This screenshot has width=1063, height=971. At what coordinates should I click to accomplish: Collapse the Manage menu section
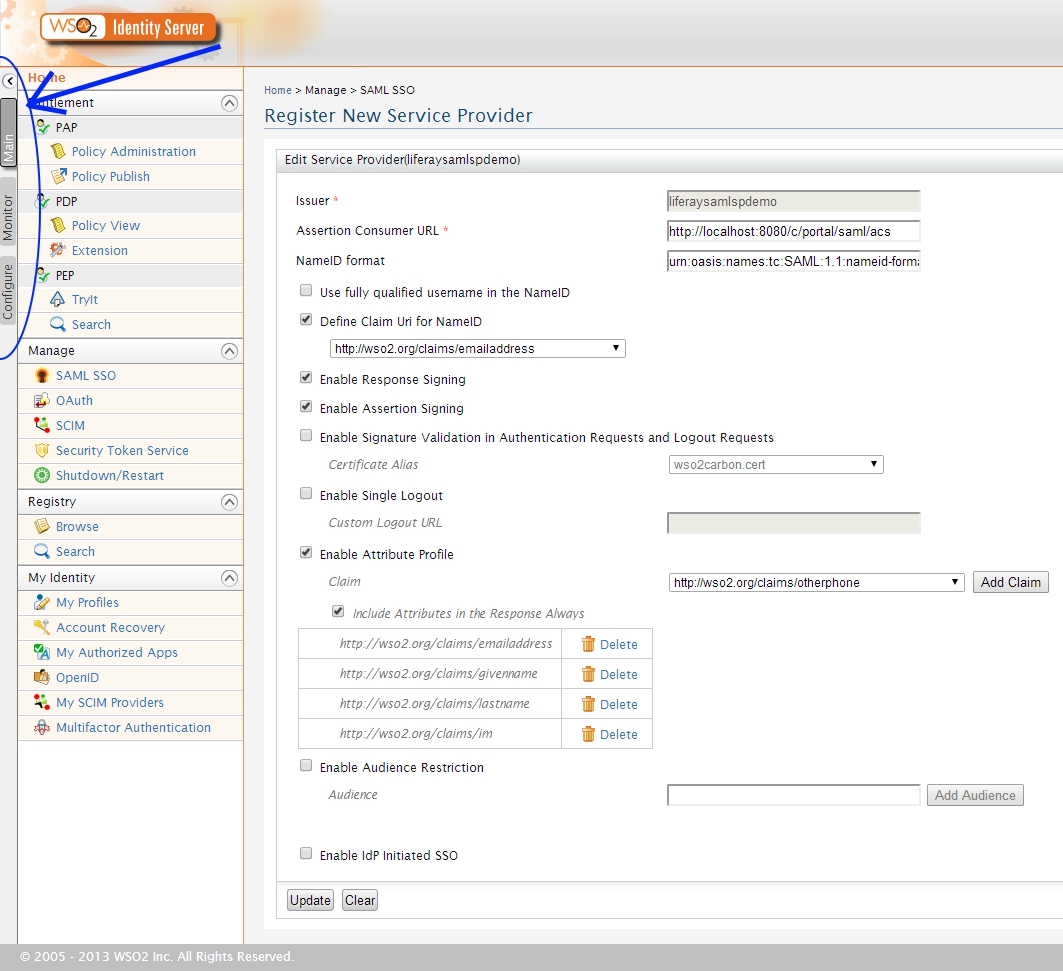click(230, 351)
